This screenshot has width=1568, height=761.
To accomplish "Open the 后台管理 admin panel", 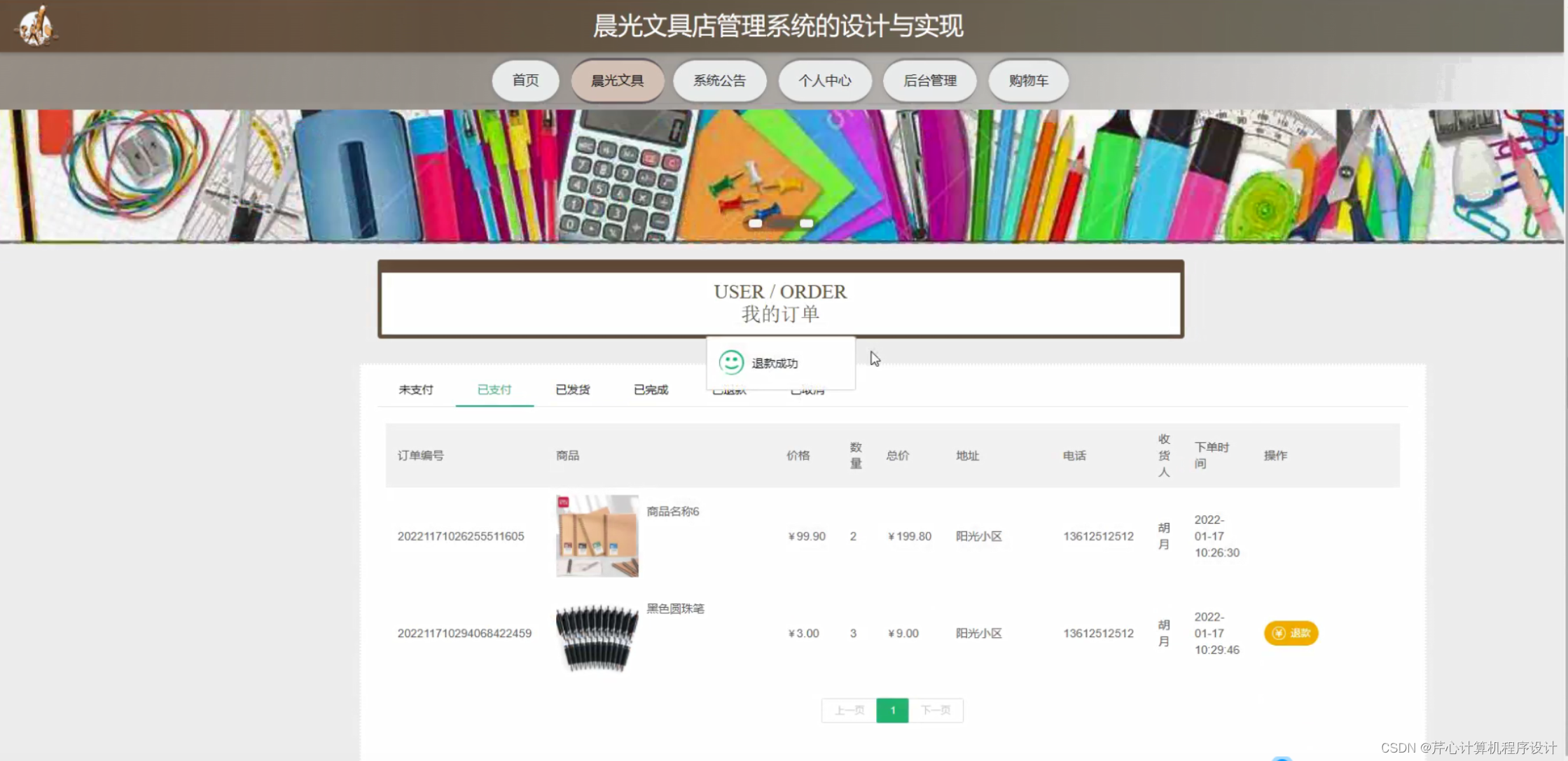I will (x=929, y=81).
